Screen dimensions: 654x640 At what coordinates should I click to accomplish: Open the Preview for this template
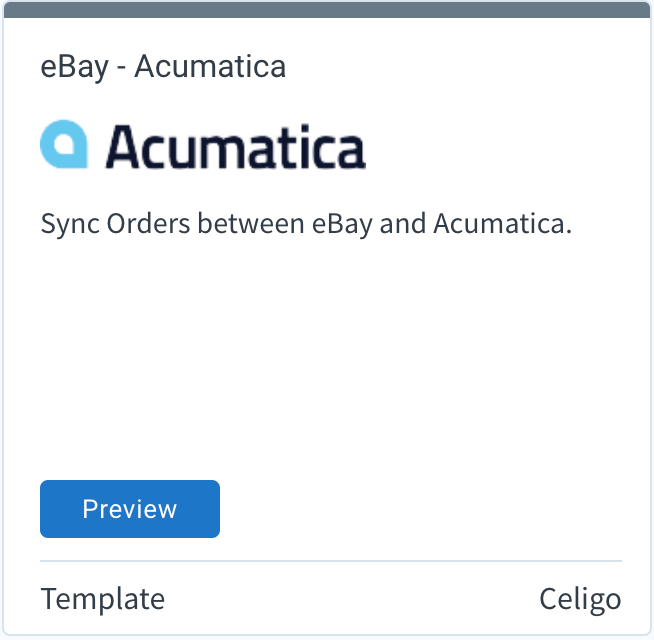tap(130, 509)
